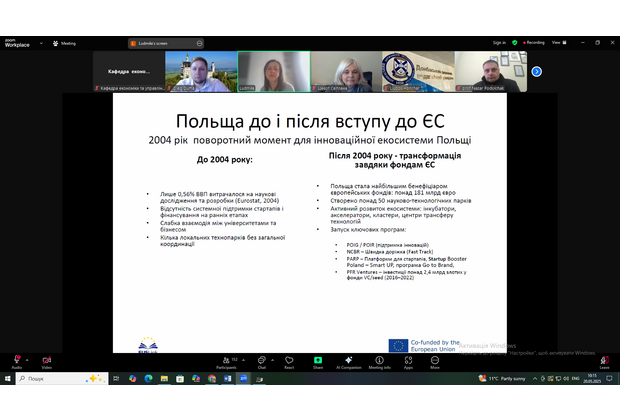Open Meeting info
Image resolution: width=620 pixels, height=420 pixels.
point(380,360)
